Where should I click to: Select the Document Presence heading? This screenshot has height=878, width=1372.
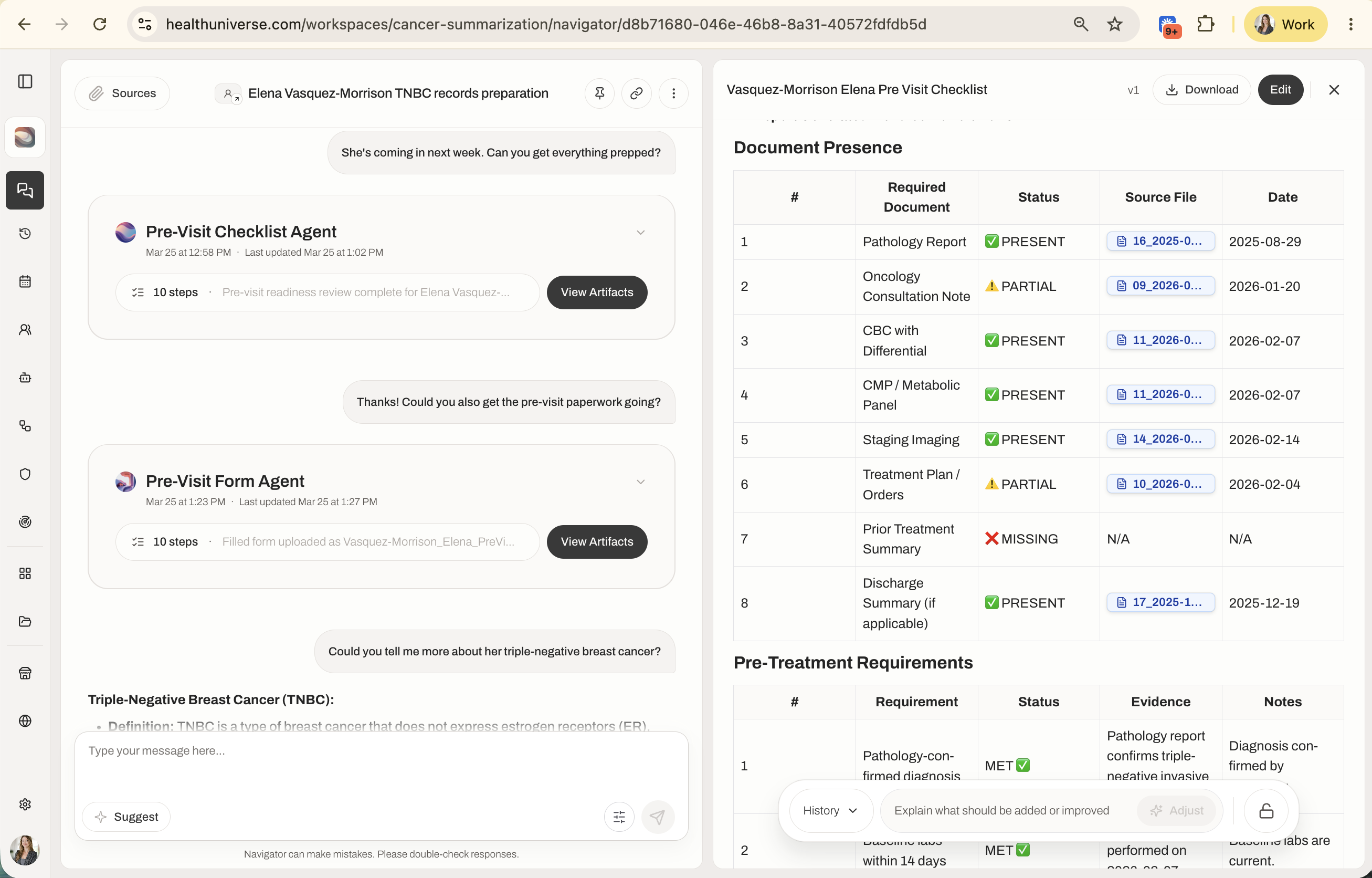[818, 147]
